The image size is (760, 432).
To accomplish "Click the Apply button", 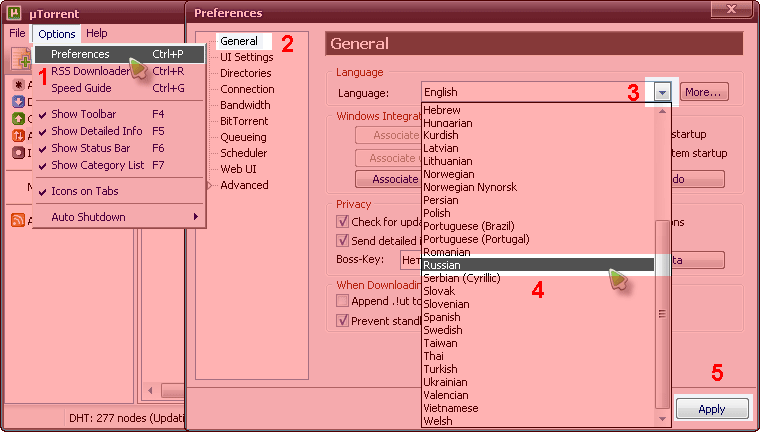I will [712, 409].
